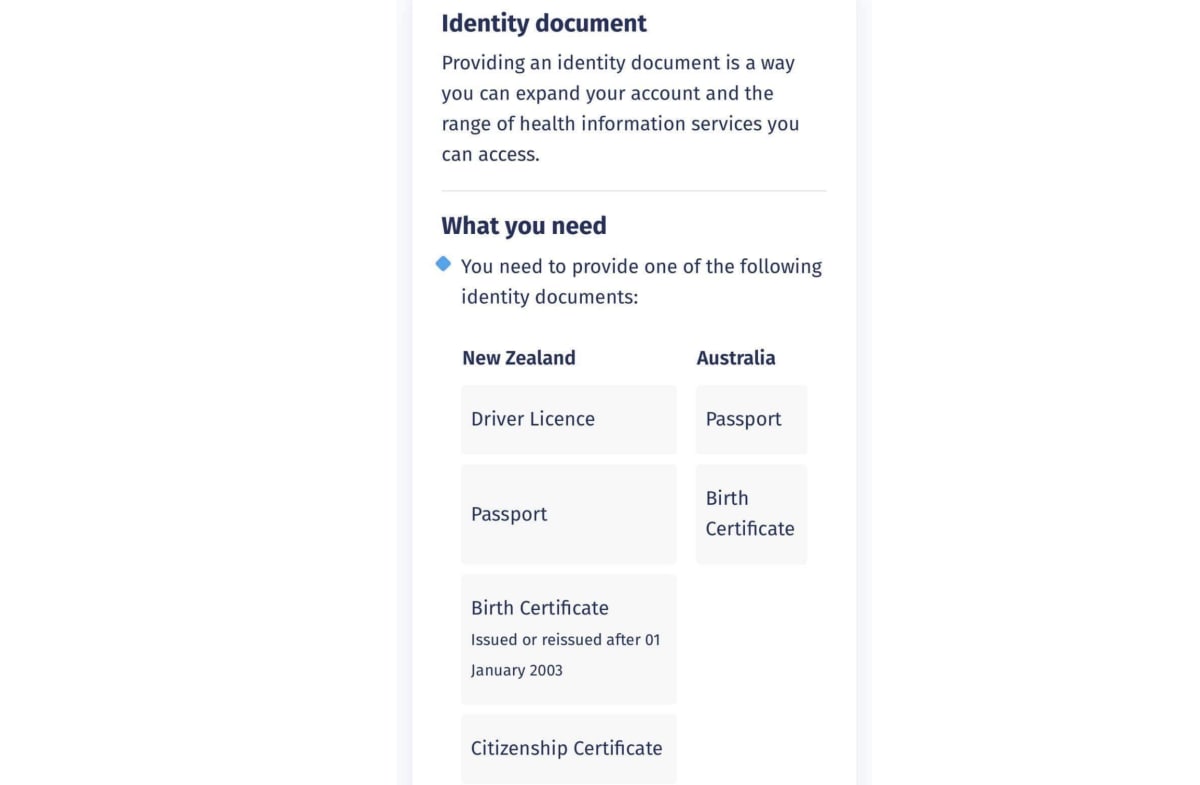Choose Passport under the New Zealand column

click(x=569, y=514)
